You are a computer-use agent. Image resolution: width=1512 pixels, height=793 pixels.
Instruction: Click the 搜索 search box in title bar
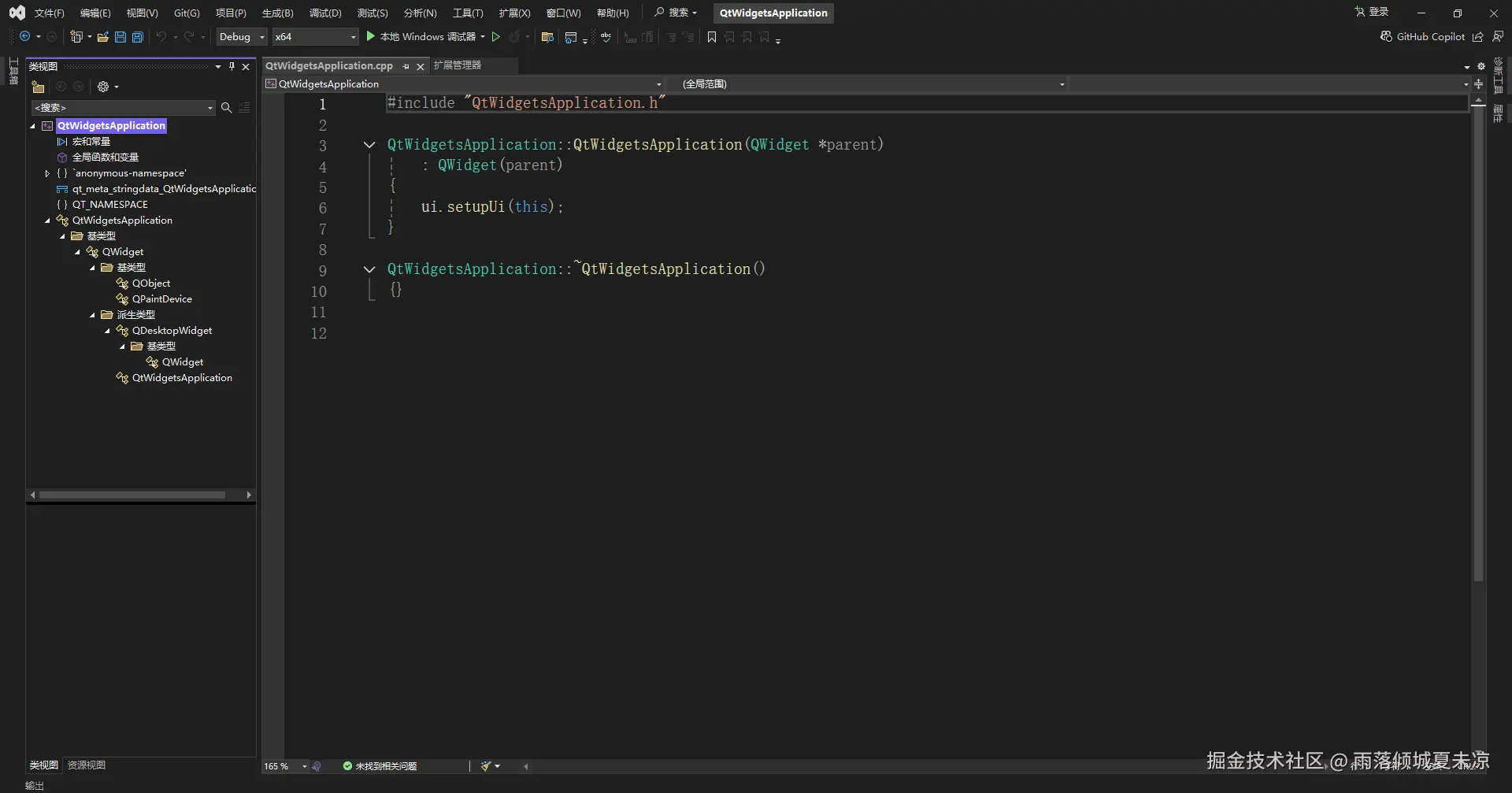tap(676, 13)
